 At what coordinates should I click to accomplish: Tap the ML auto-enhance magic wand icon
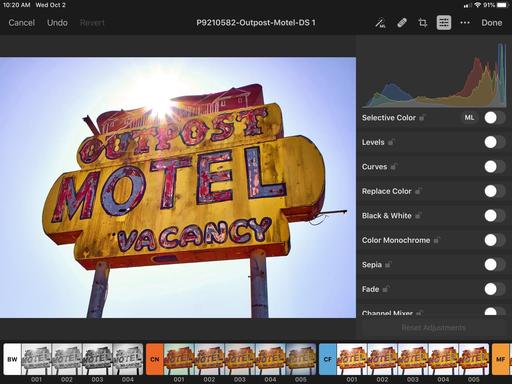point(380,23)
